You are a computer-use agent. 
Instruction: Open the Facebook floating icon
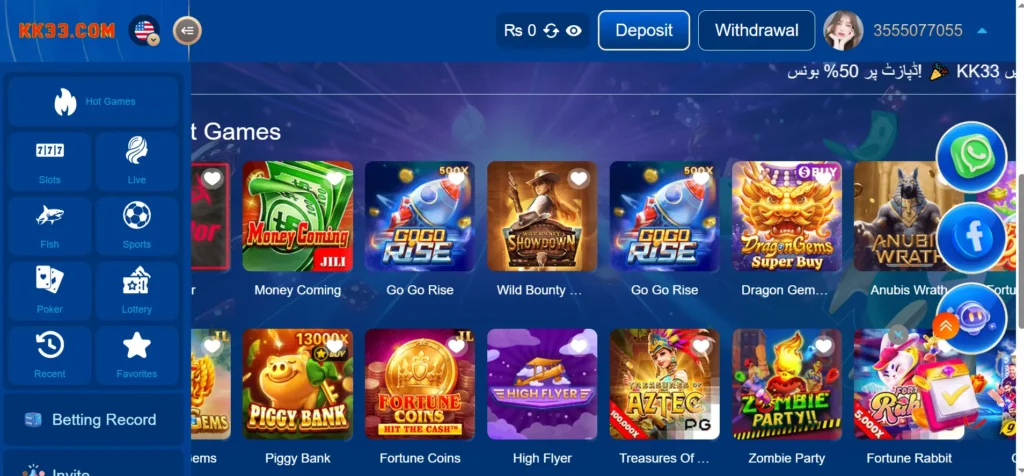[971, 237]
